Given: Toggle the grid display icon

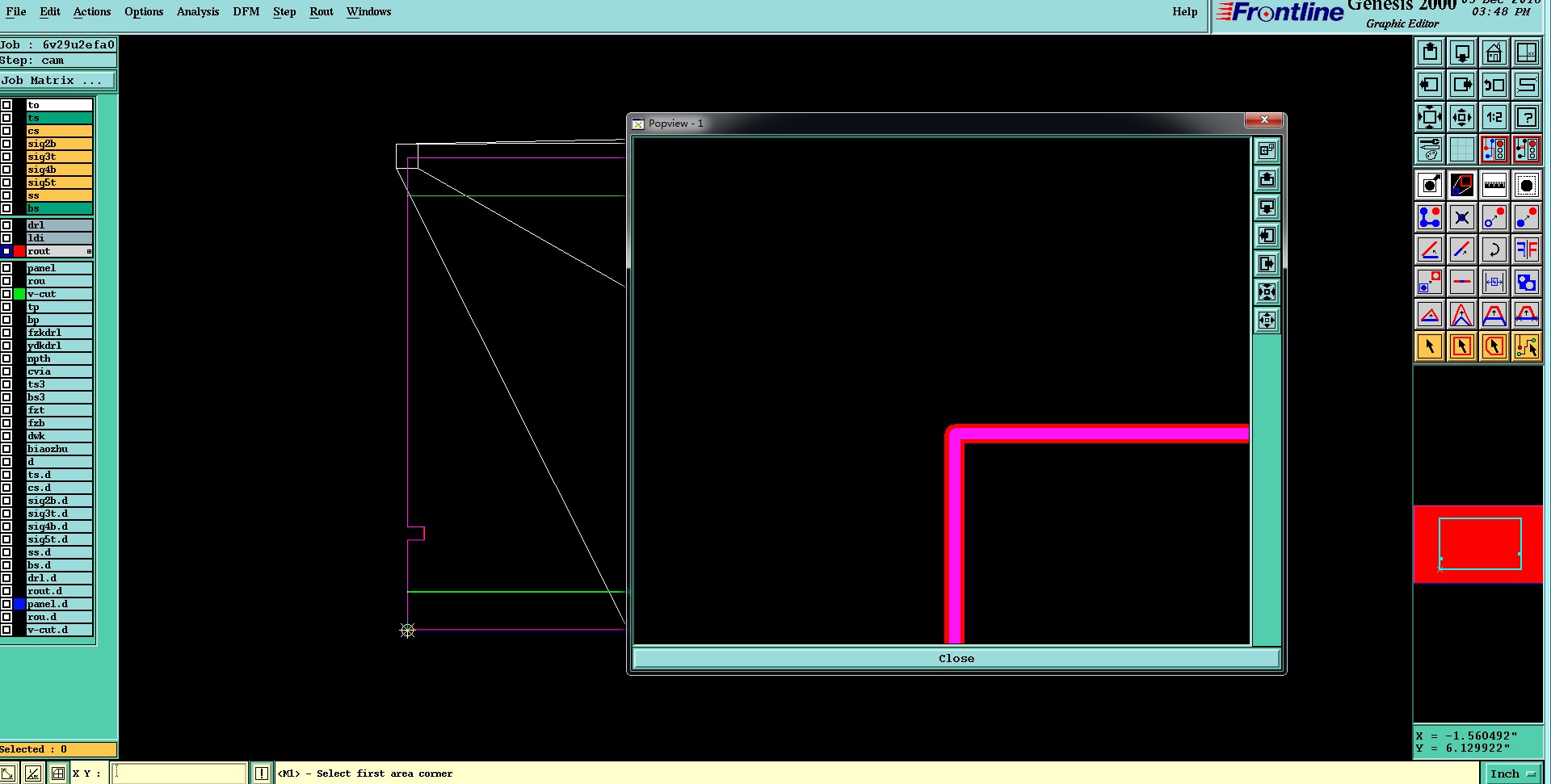Looking at the screenshot, I should tap(1462, 149).
